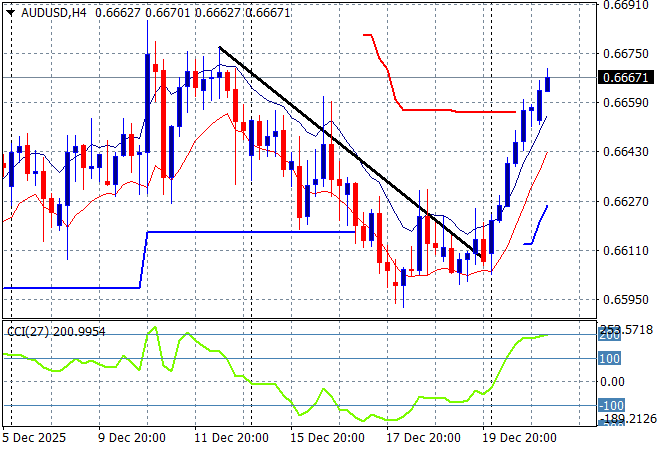Screen dimensions: 660x450
Task: Click the chart menu arrow beside AUDUSD,H4
Action: [x=11, y=13]
